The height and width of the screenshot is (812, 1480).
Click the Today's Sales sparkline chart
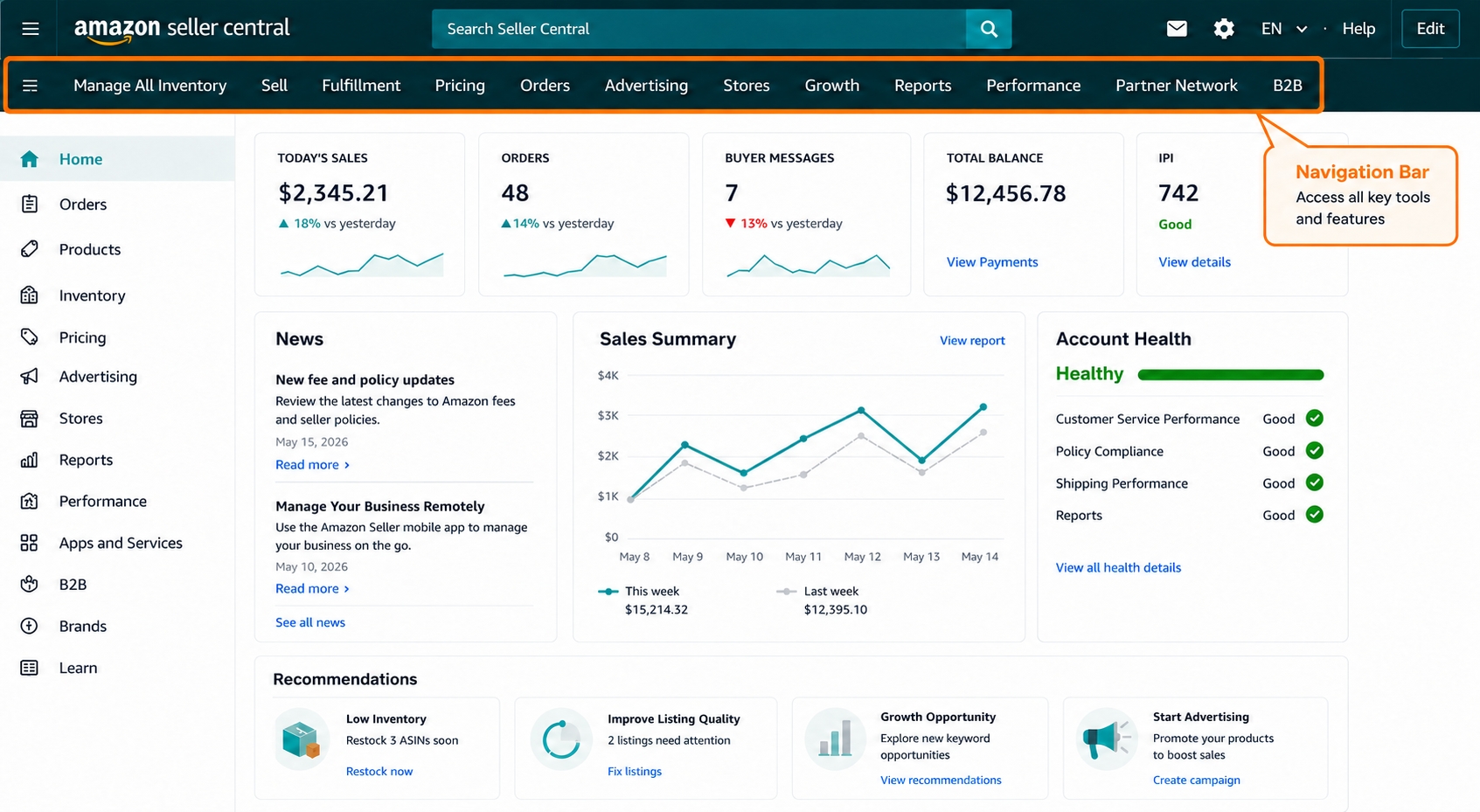coord(361,264)
